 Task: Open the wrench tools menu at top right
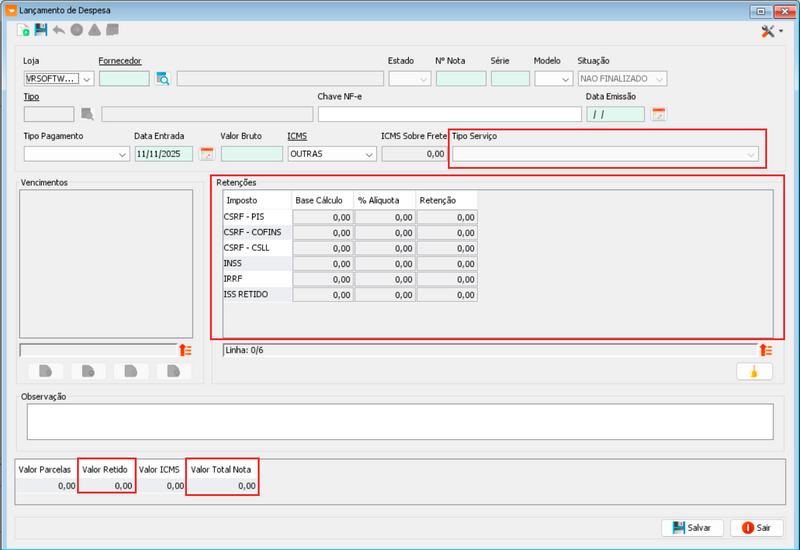coord(770,32)
